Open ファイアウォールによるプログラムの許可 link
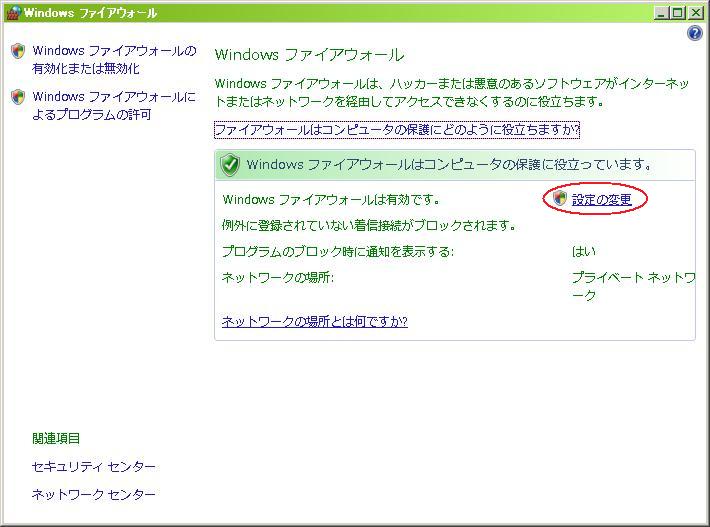This screenshot has height=527, width=710. coord(114,105)
